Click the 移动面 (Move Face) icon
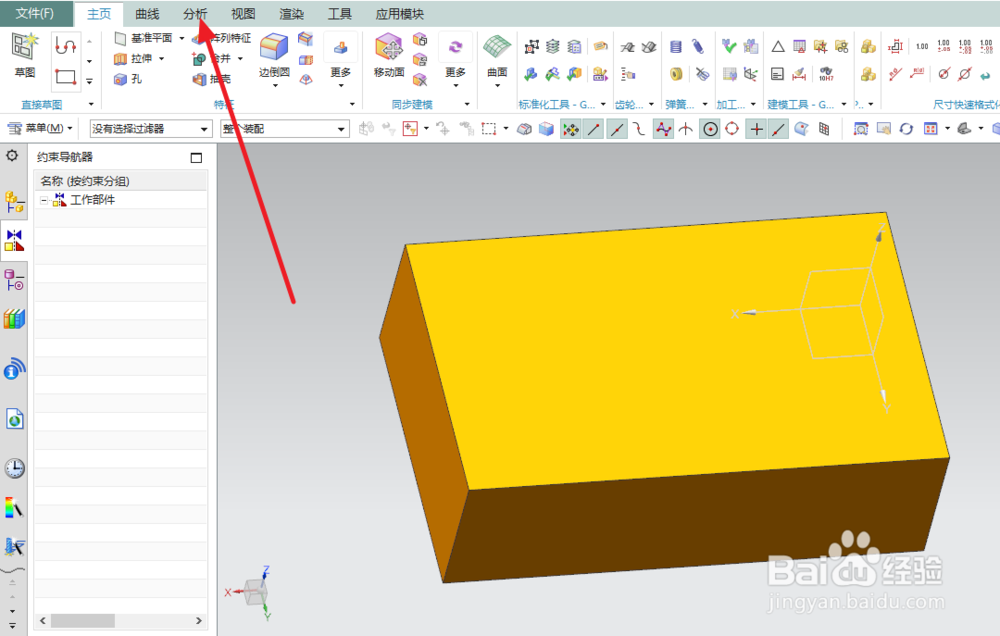The image size is (1000, 636). [388, 48]
